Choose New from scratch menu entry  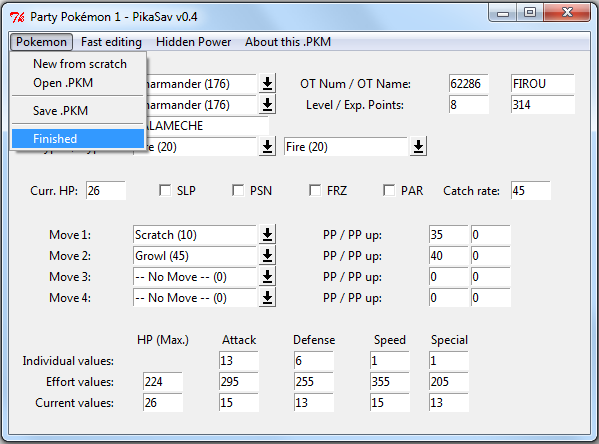[78, 64]
